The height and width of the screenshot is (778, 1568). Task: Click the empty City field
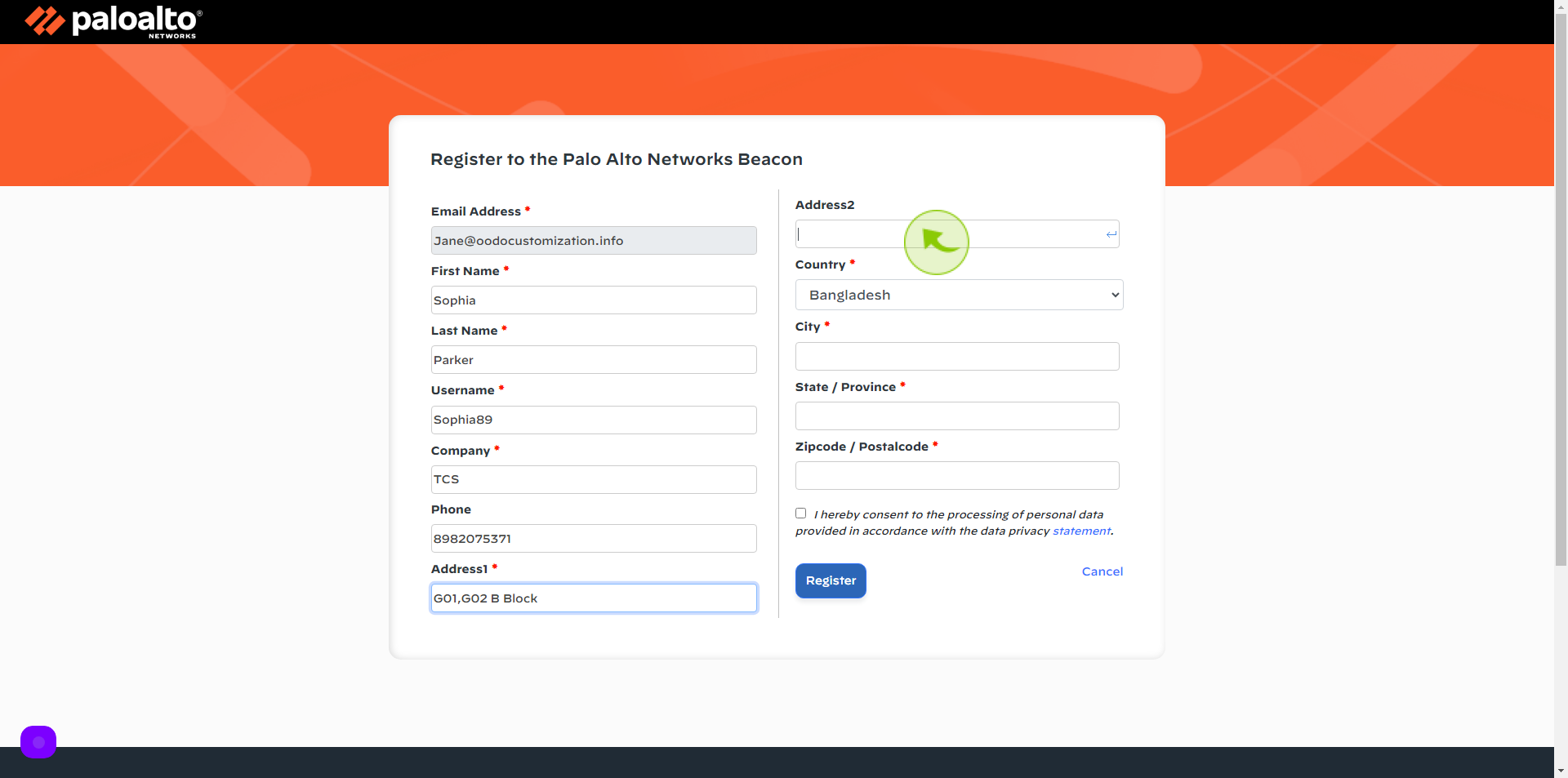tap(957, 357)
